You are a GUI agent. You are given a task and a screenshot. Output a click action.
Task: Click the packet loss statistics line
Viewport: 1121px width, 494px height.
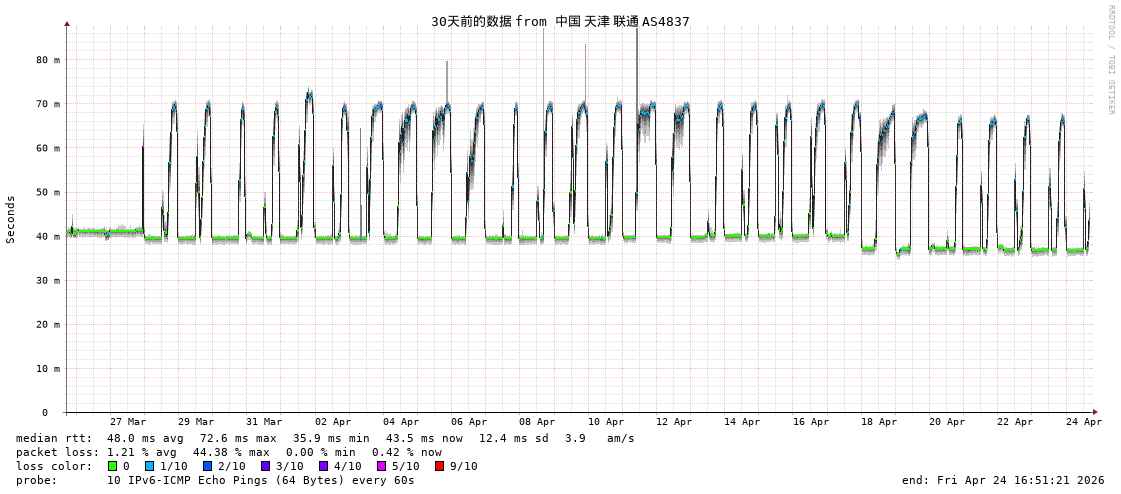pyautogui.click(x=228, y=452)
